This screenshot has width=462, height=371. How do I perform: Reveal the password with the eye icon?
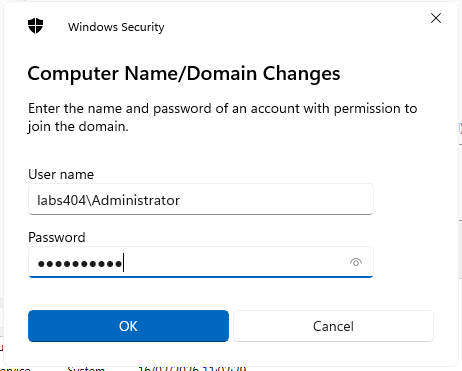[356, 262]
